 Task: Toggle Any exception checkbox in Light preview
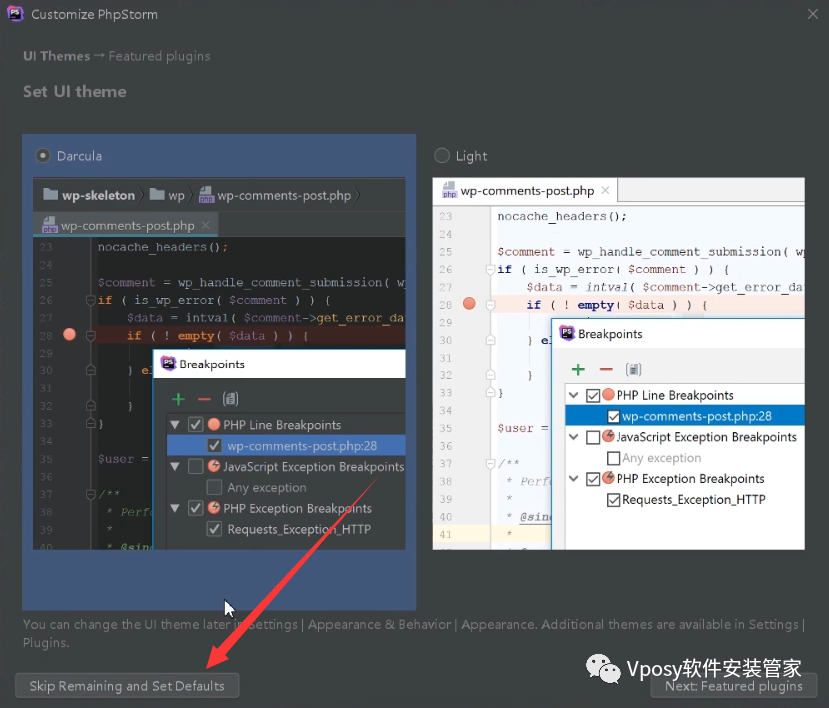tap(613, 458)
